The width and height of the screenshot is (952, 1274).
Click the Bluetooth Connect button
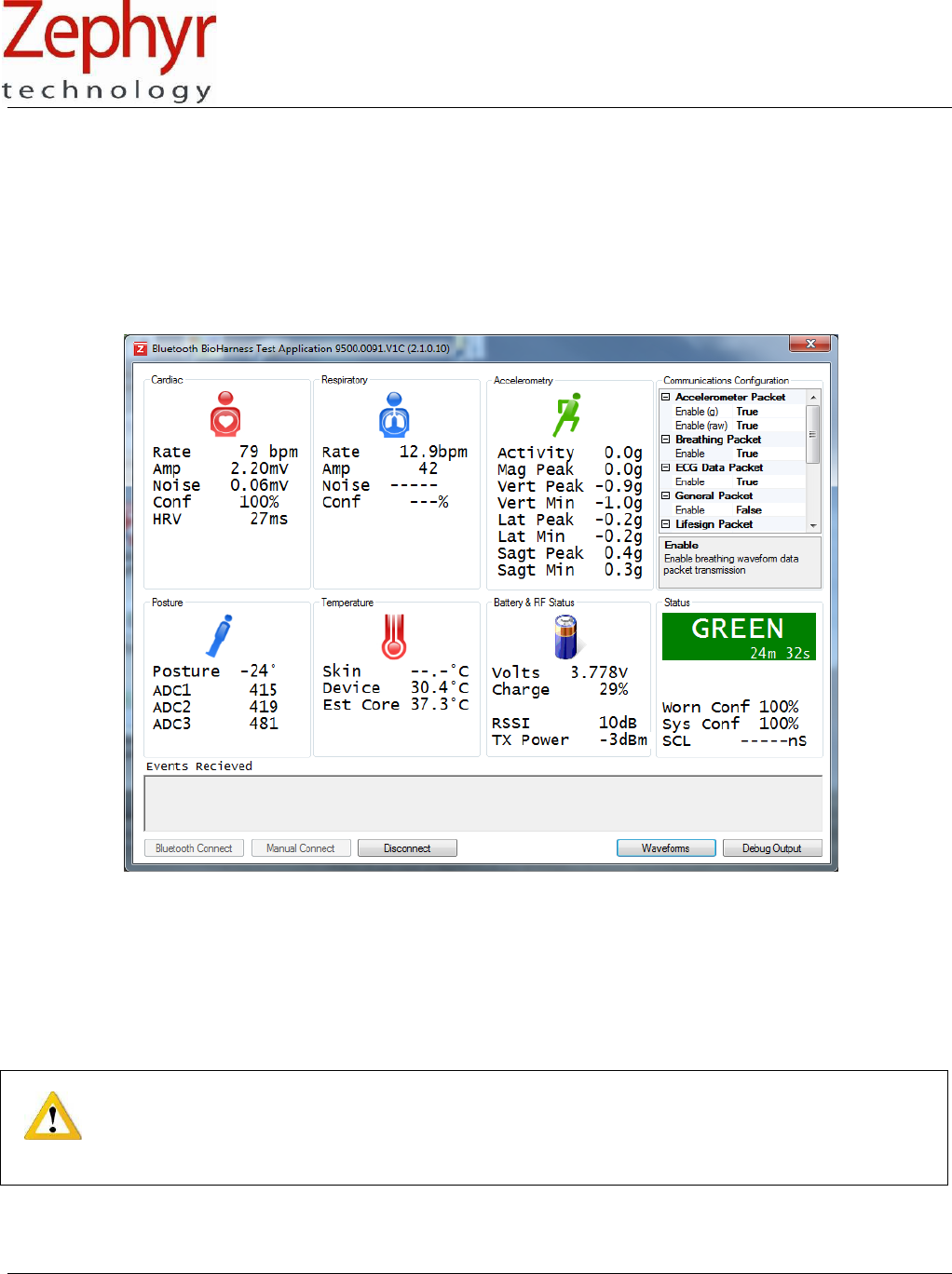[x=194, y=848]
